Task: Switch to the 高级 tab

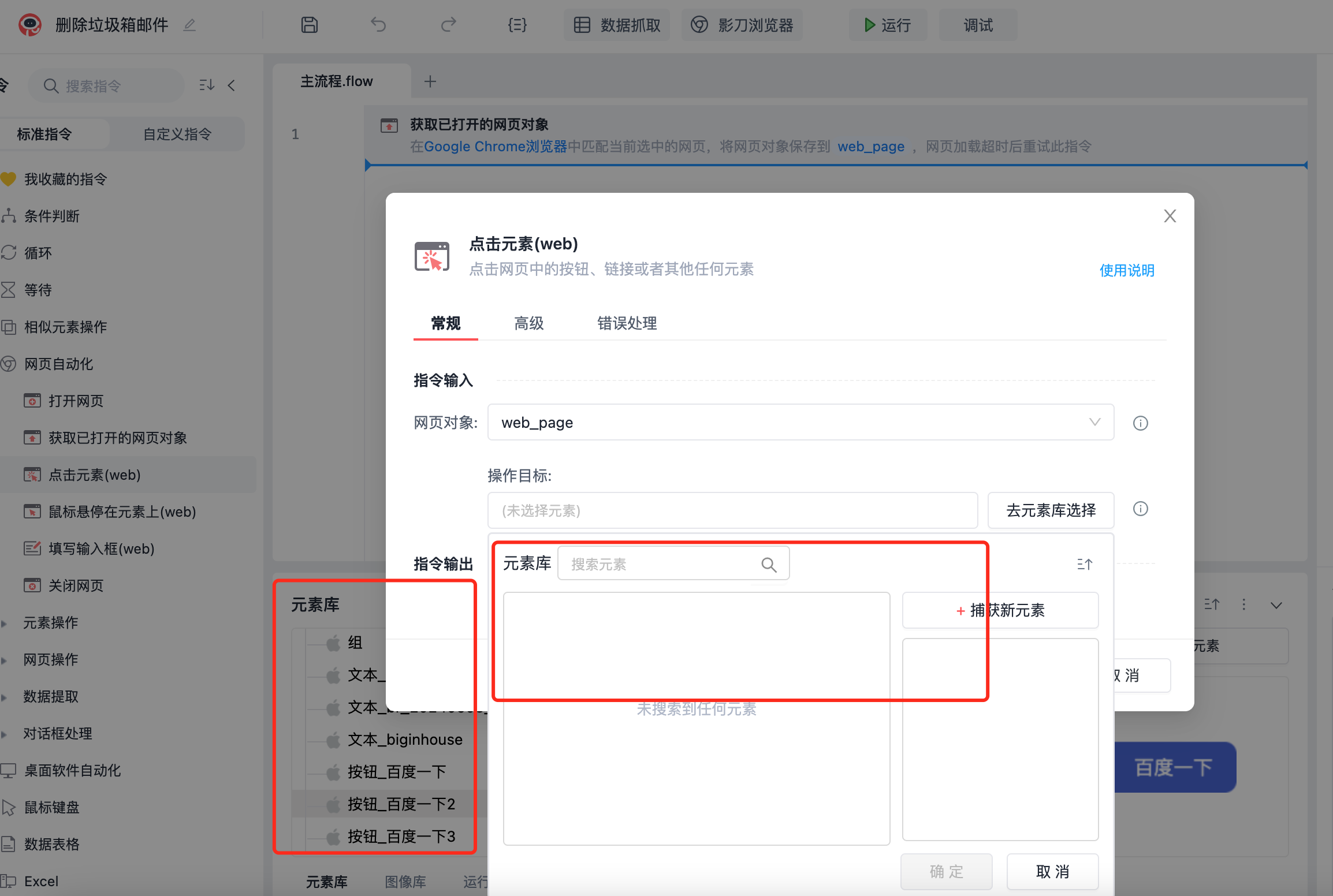Action: point(528,323)
